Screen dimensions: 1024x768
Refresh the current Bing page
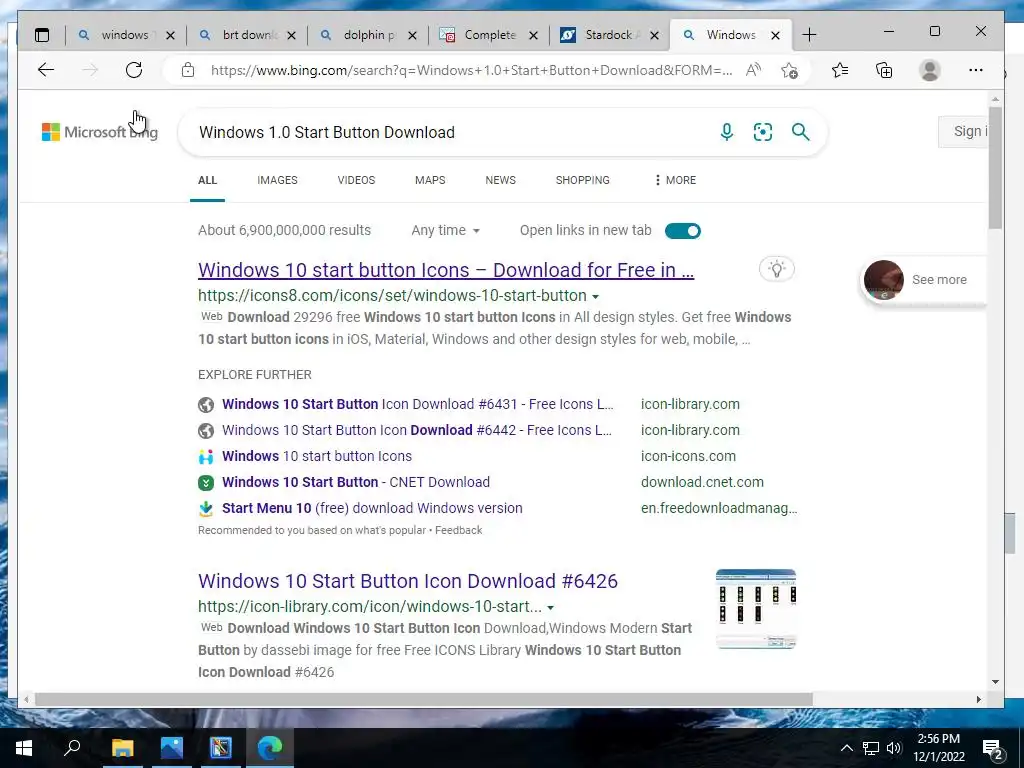pos(134,70)
